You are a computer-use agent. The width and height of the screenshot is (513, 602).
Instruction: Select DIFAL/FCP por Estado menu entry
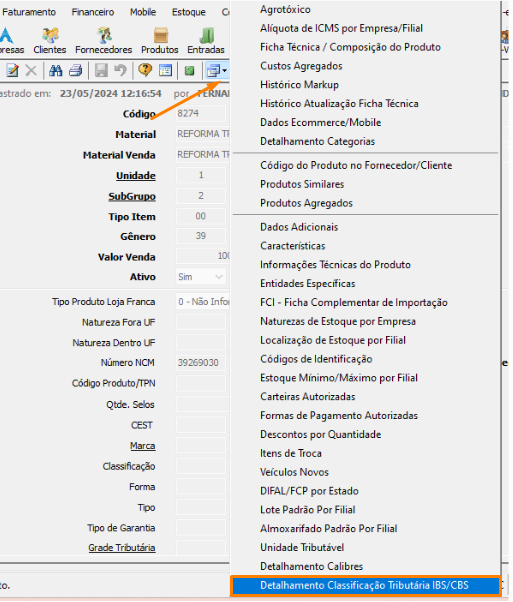point(309,491)
